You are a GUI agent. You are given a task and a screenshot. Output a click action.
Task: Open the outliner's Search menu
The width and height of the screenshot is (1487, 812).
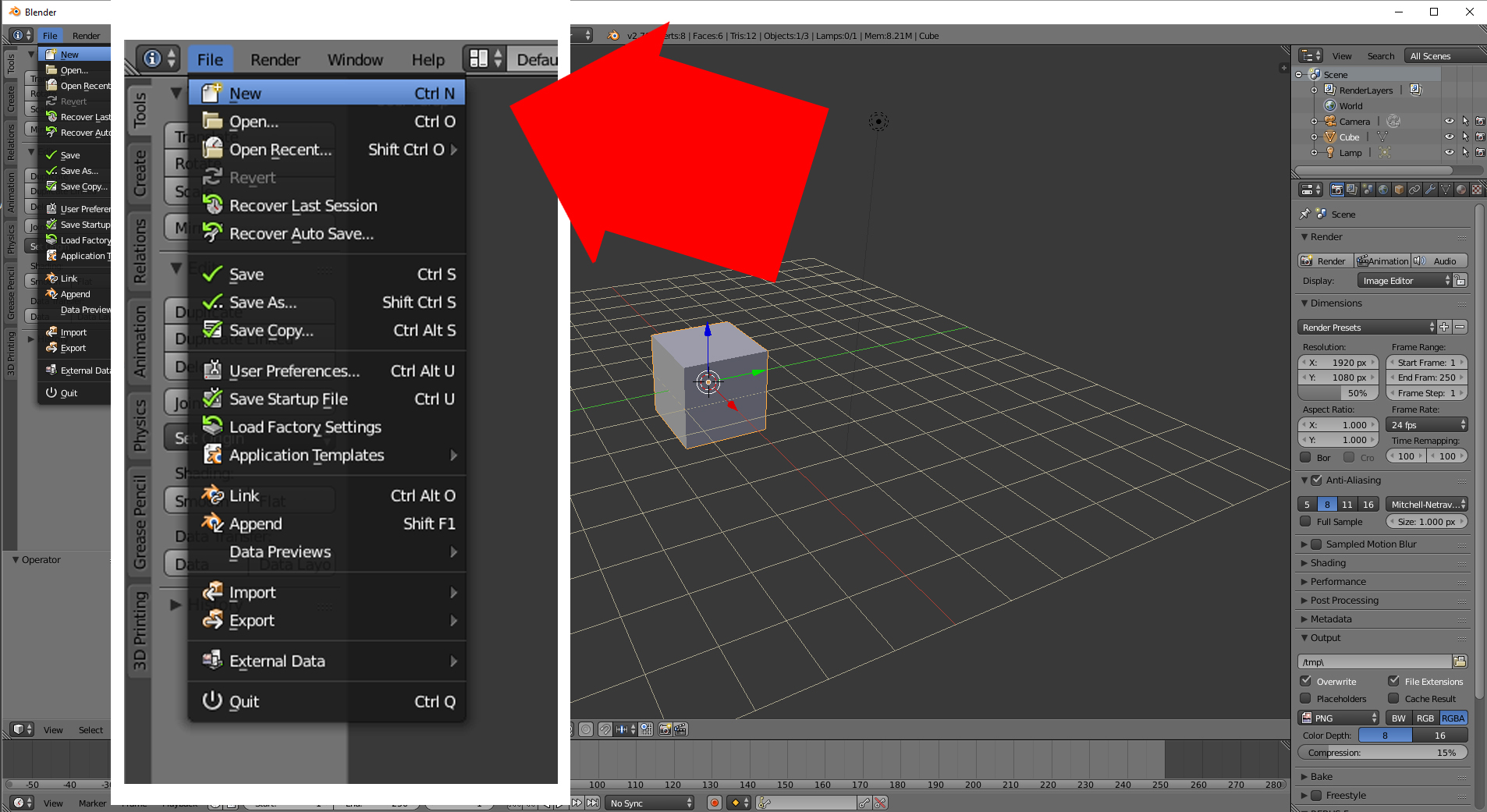coord(1381,56)
